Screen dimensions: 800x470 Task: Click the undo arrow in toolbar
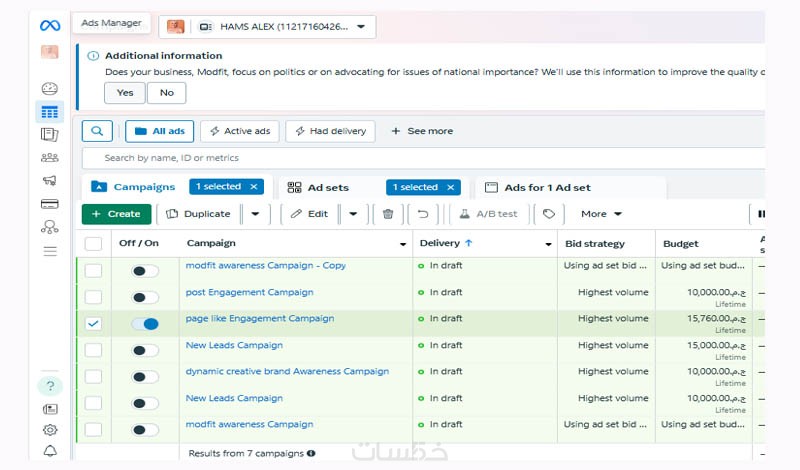pyautogui.click(x=423, y=214)
